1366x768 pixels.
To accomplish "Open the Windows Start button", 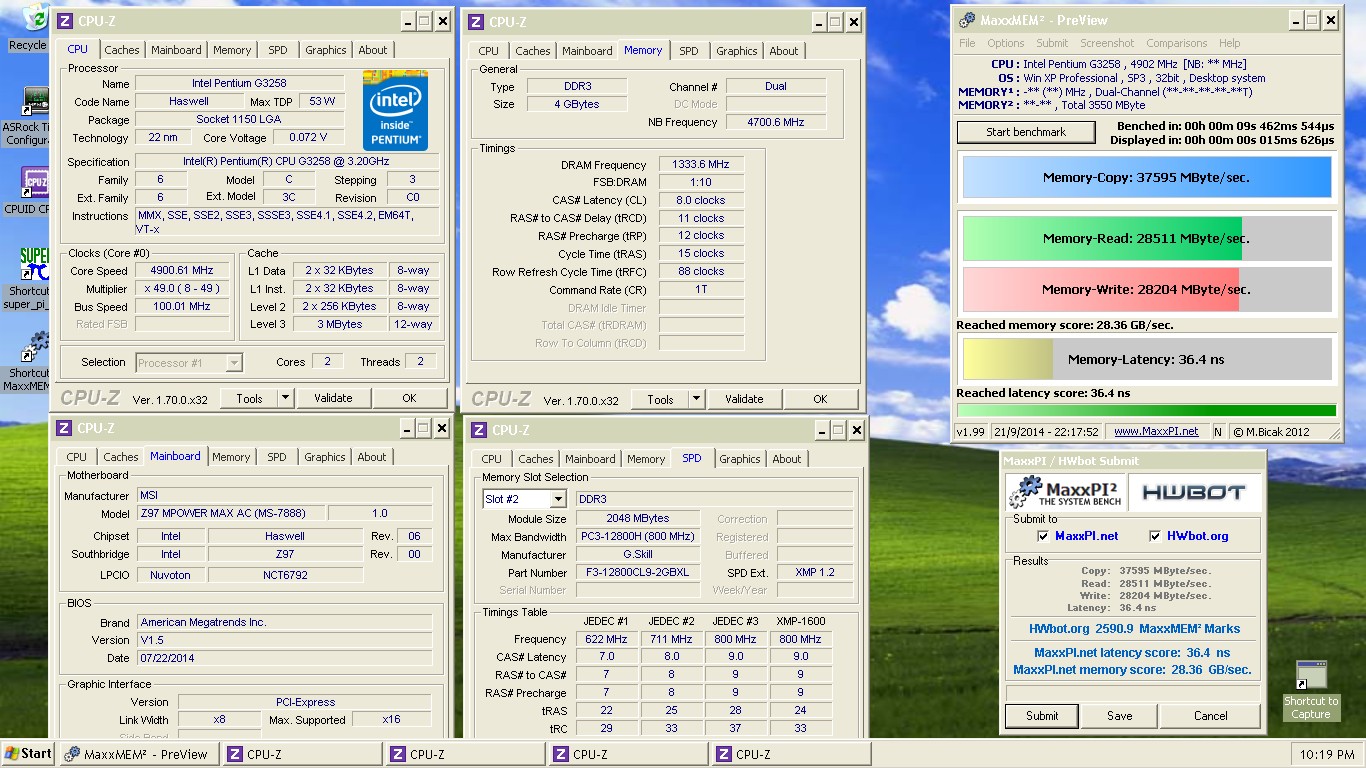I will (x=28, y=754).
